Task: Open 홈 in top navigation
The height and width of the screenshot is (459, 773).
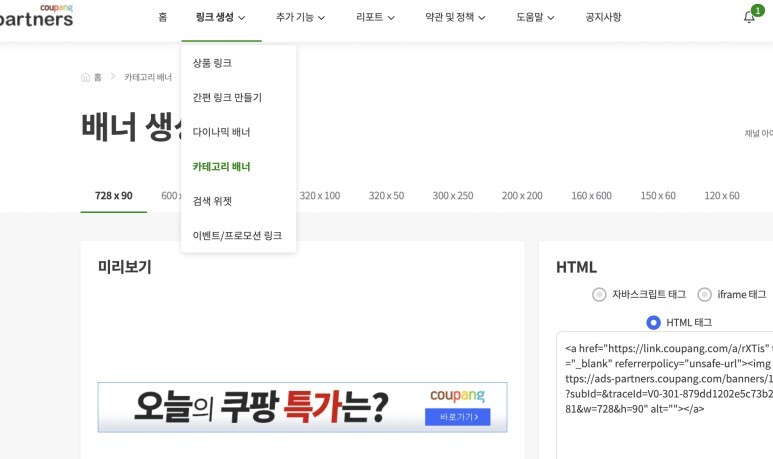Action: point(163,17)
